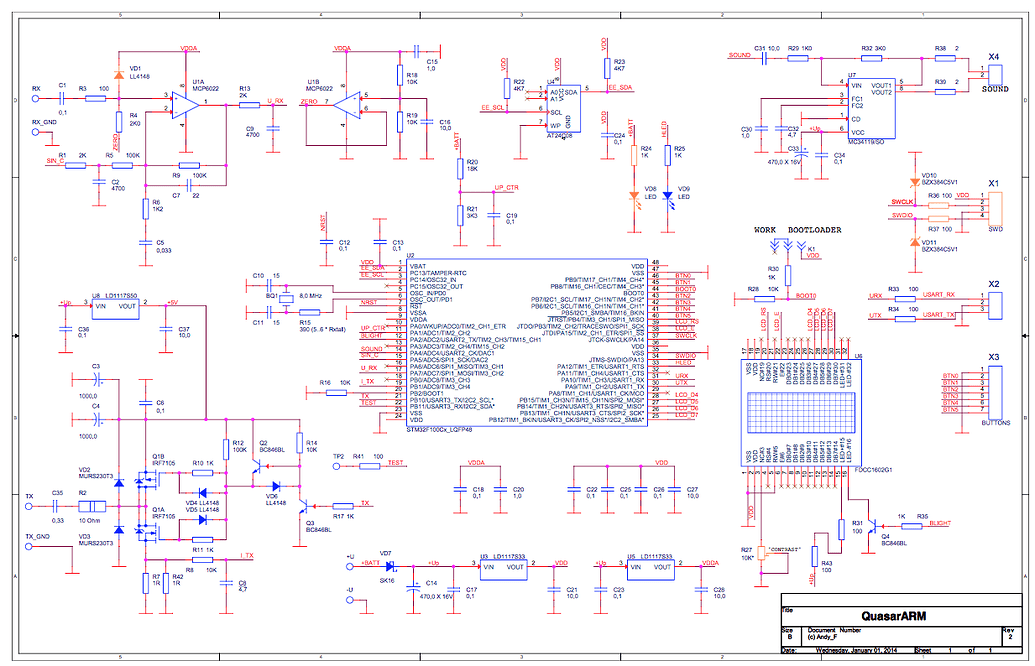Click the BLIGHT net label near R35

[x=940, y=523]
